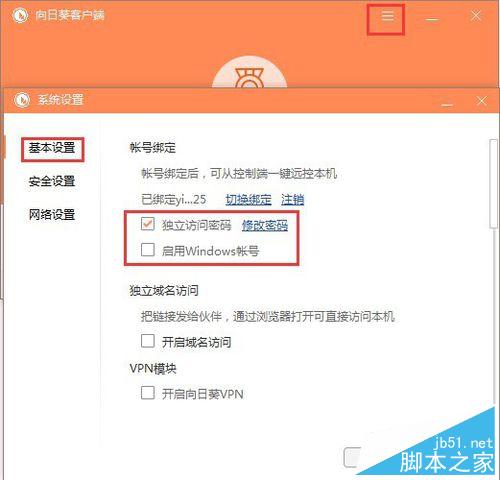Enable the 启用Windows帐号 checkbox
The image size is (500, 480).
[x=148, y=249]
